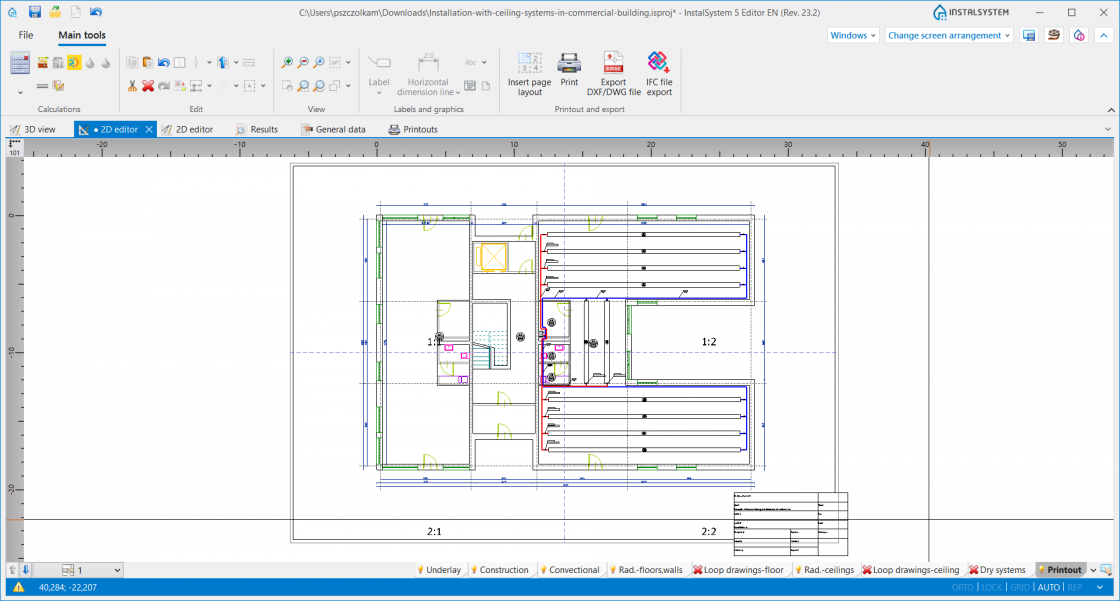
Task: Close the active 2D editor tab
Action: (149, 129)
